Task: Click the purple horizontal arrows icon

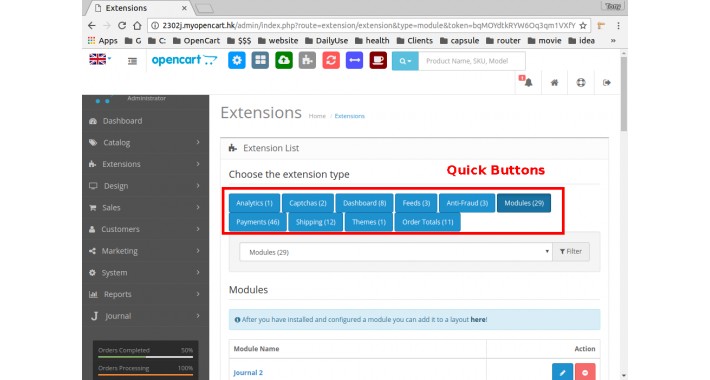Action: pyautogui.click(x=354, y=60)
